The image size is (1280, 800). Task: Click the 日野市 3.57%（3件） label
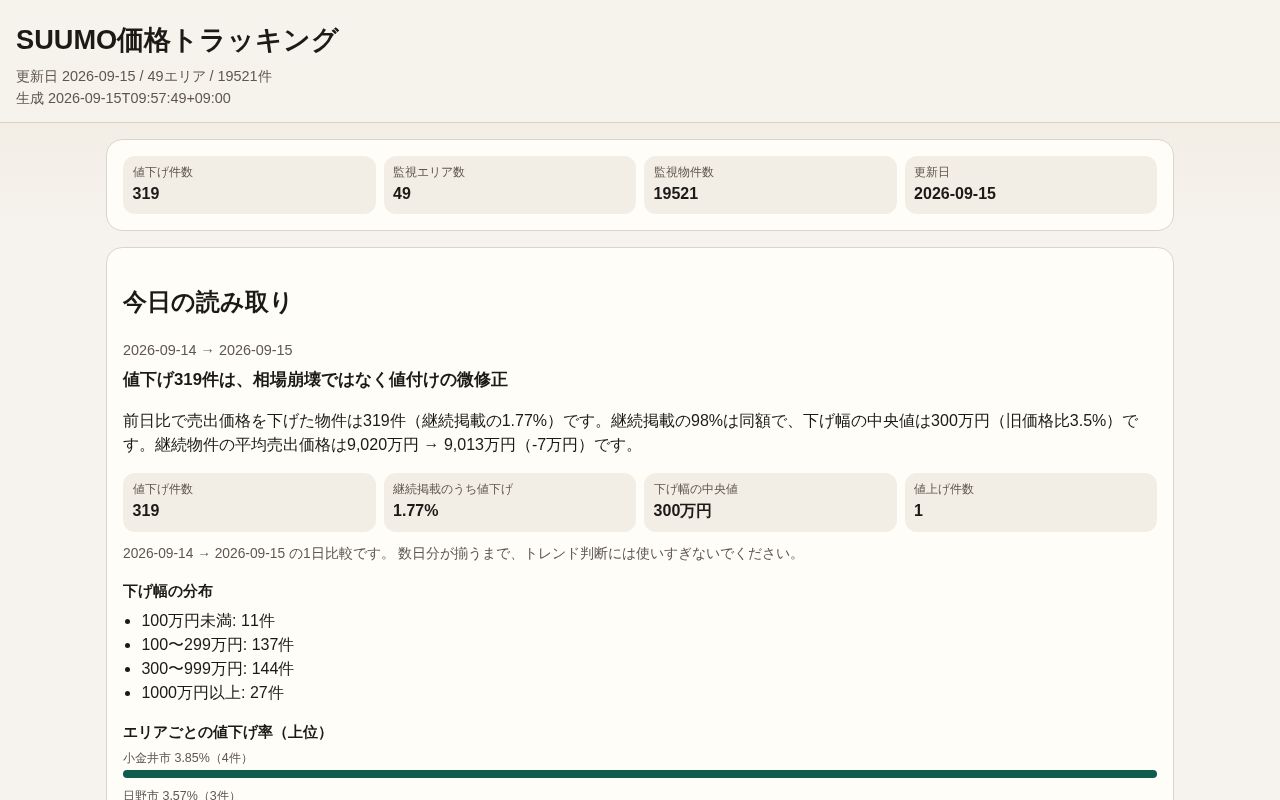[181, 795]
